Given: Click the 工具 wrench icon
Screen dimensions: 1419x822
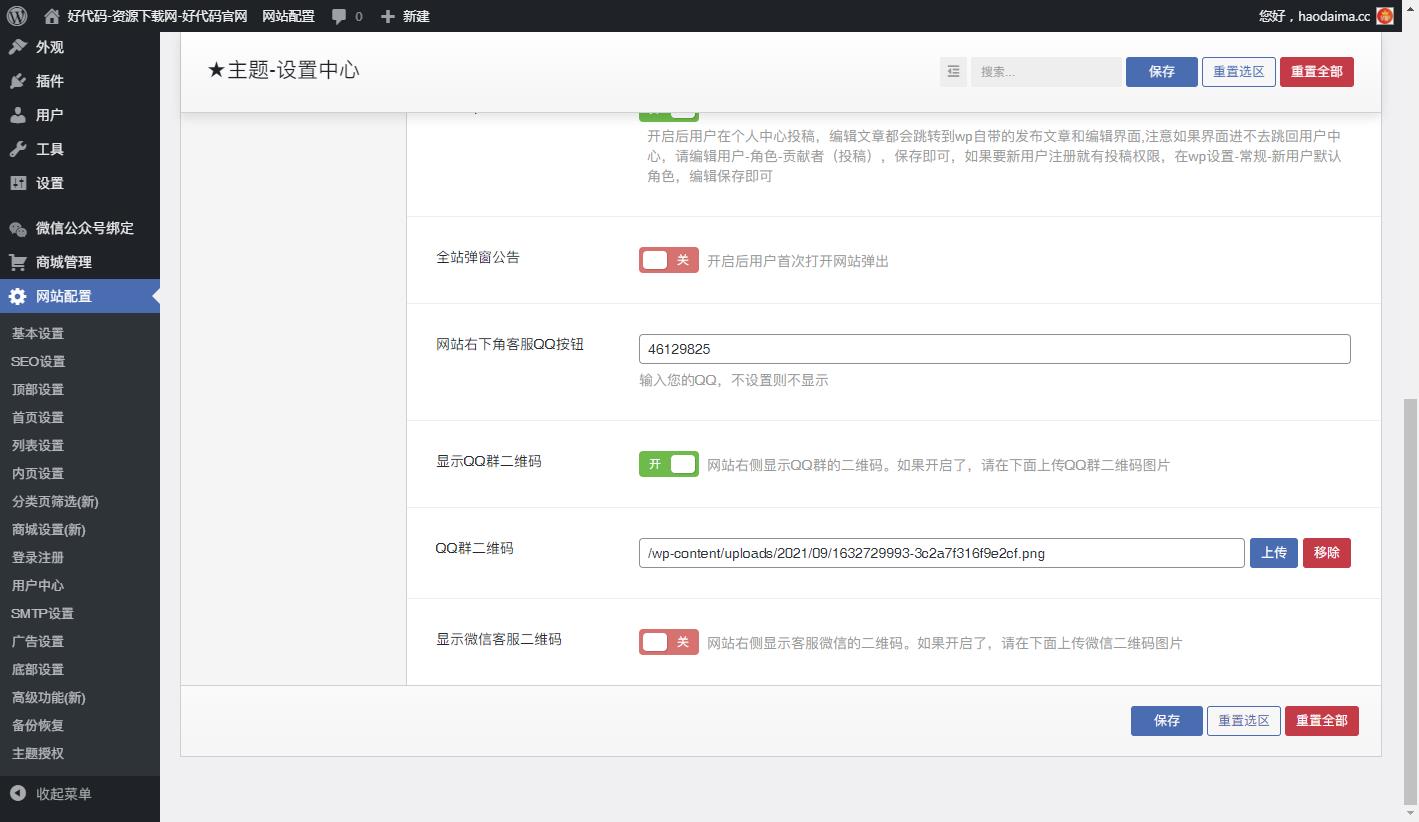Looking at the screenshot, I should (x=18, y=149).
